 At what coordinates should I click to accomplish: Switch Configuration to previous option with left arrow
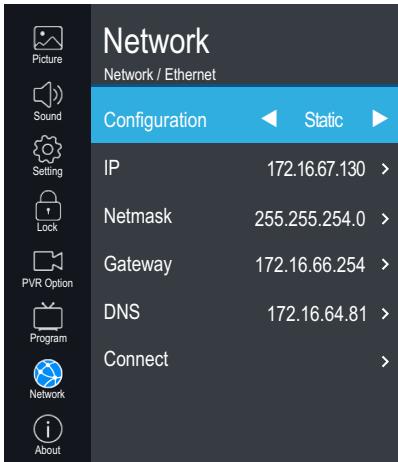coord(269,119)
